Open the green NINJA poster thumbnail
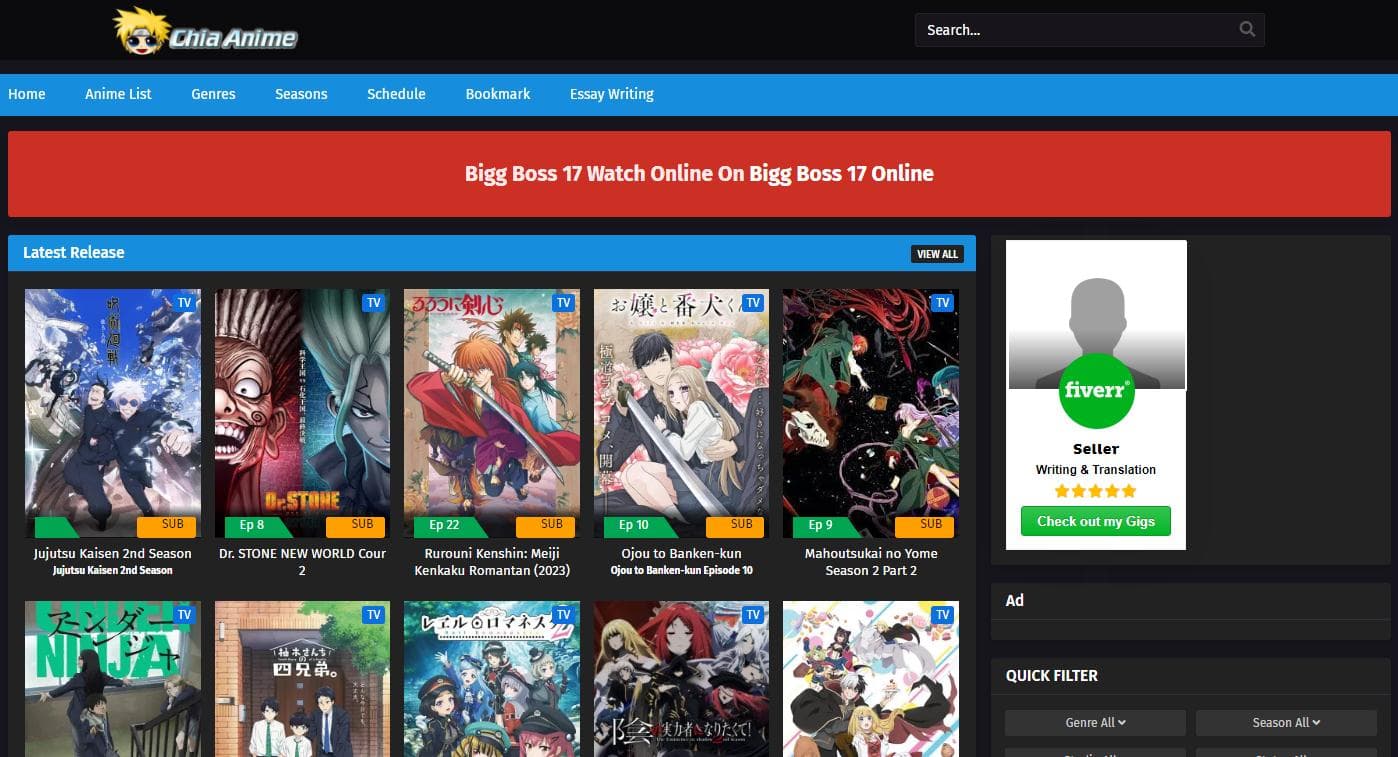 113,679
